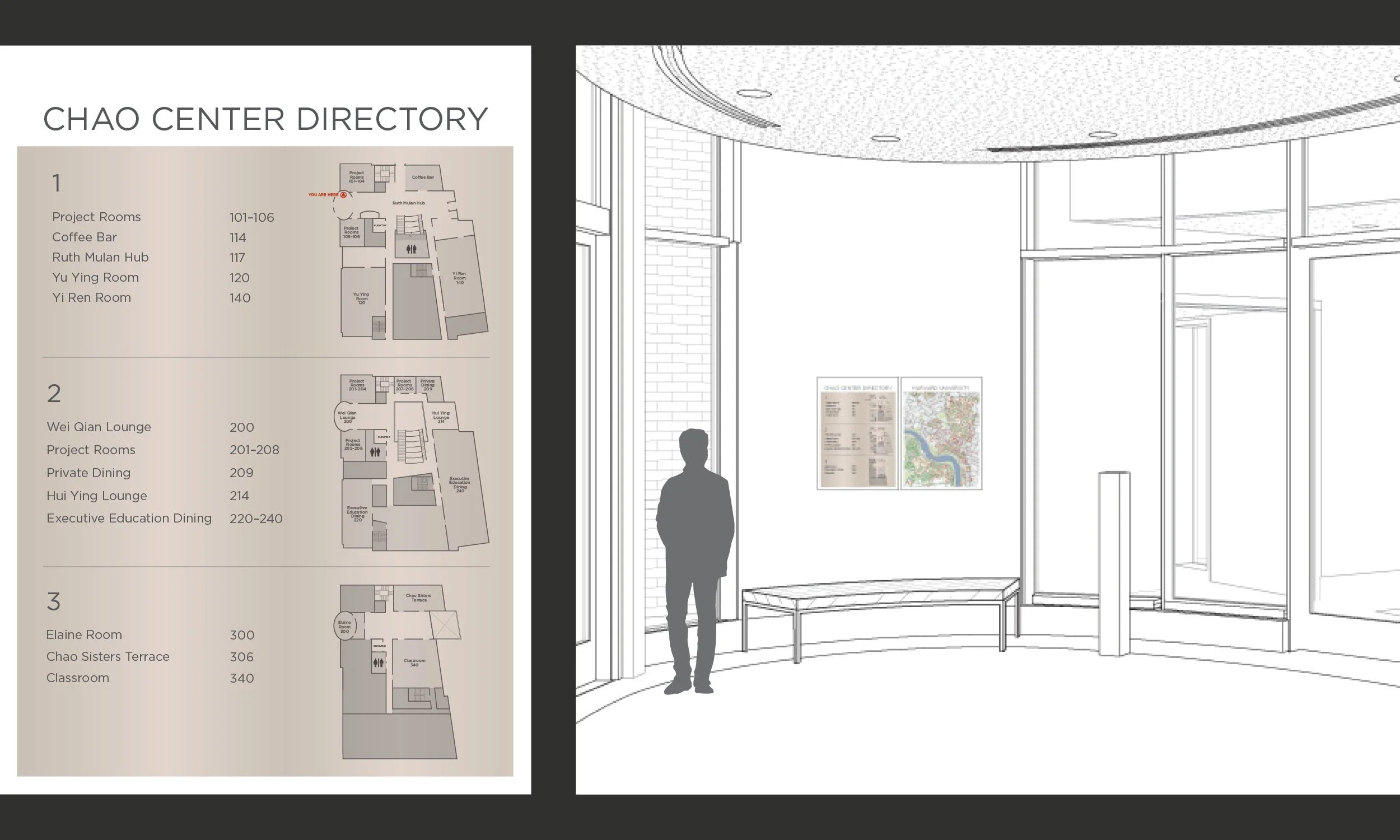Click the crossed-box void on floor 3 plan
Viewport: 1400px width, 840px height.
point(445,625)
